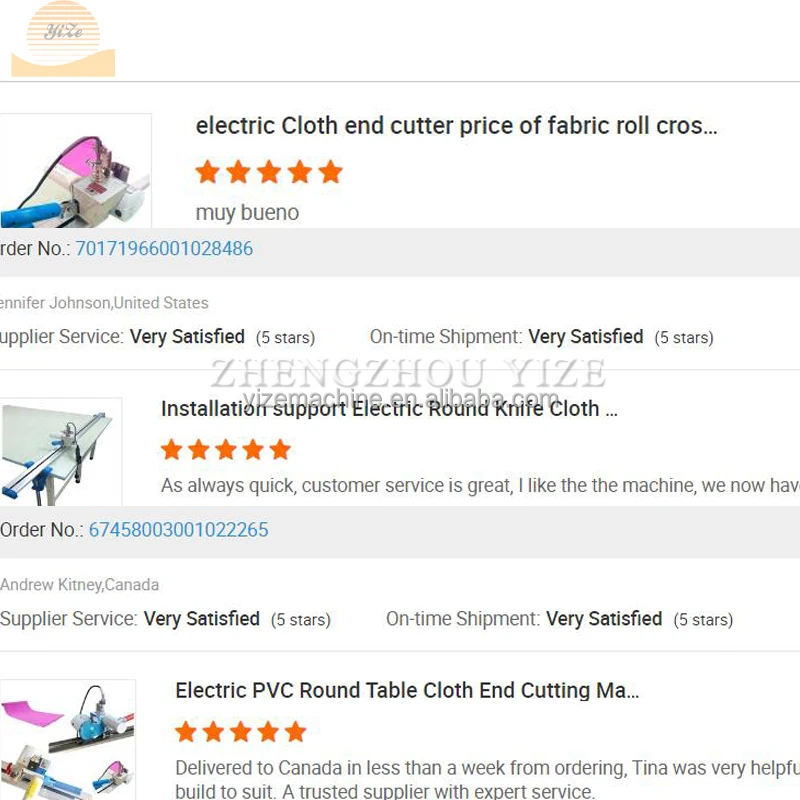Click the star rating of third review
This screenshot has height=800, width=800.
click(x=240, y=732)
